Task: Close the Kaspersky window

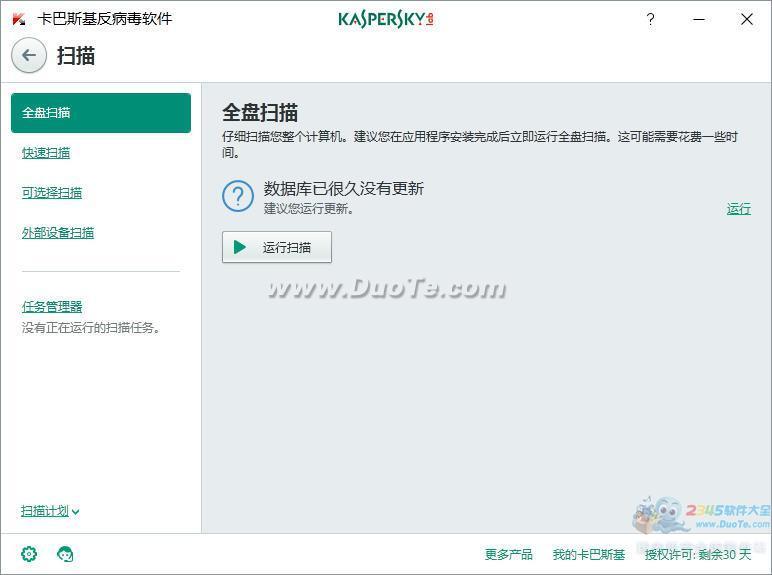Action: [747, 19]
